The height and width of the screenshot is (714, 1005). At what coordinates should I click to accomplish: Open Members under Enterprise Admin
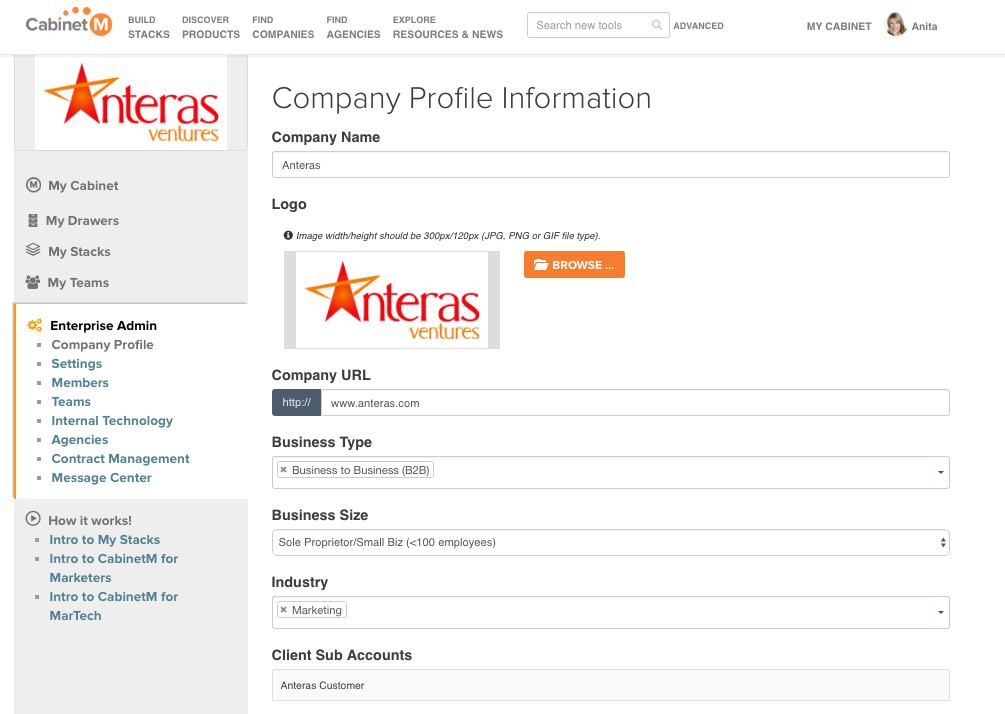point(80,383)
